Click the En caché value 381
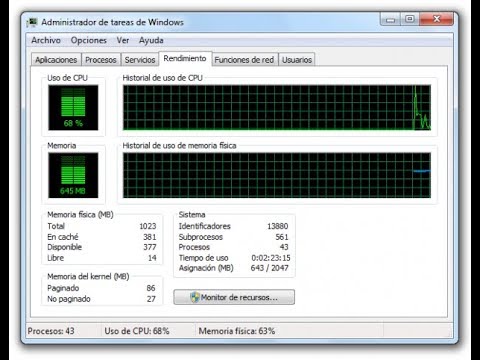Image resolution: width=480 pixels, height=360 pixels. pos(150,237)
